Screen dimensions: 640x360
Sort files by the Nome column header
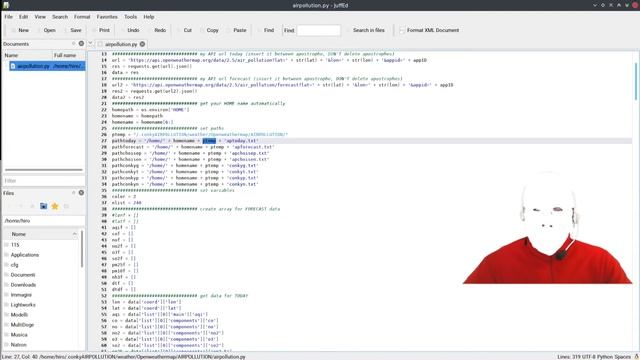pyautogui.click(x=40, y=234)
